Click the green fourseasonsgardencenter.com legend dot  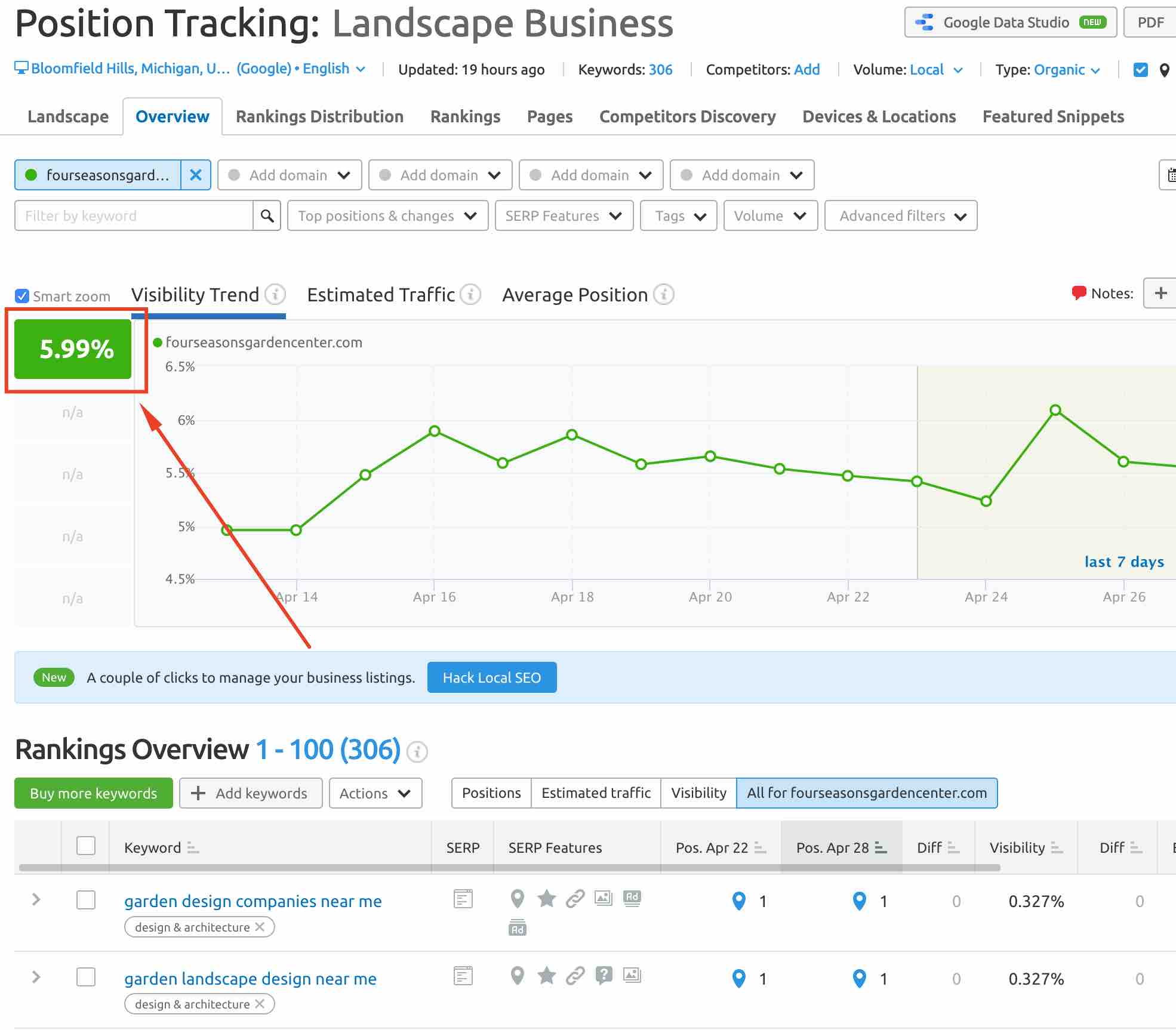(x=158, y=343)
